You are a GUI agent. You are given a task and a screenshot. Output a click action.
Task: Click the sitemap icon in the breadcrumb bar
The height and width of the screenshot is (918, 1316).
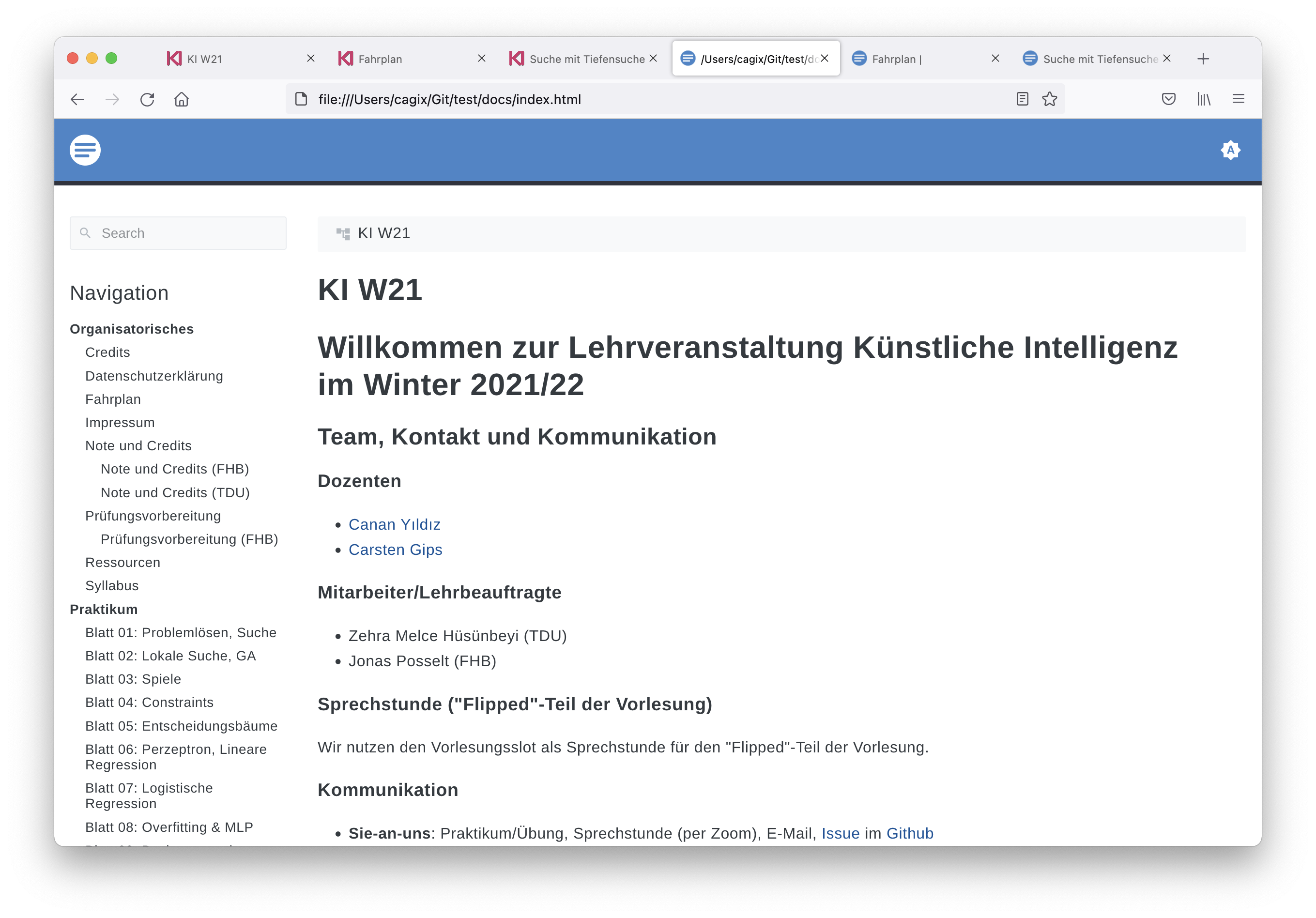343,233
